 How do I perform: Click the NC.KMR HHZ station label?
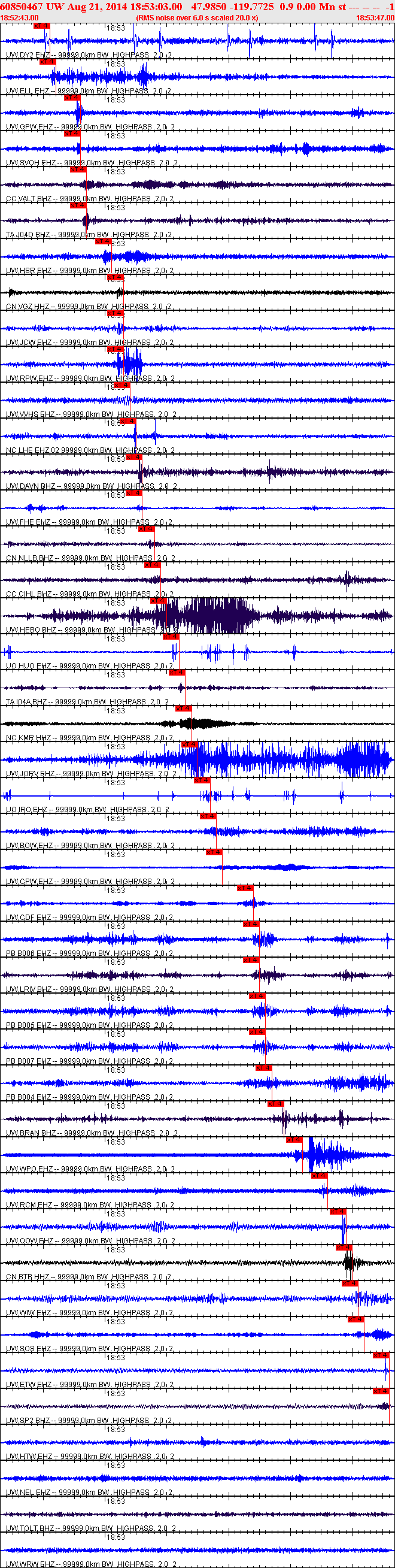29,737
